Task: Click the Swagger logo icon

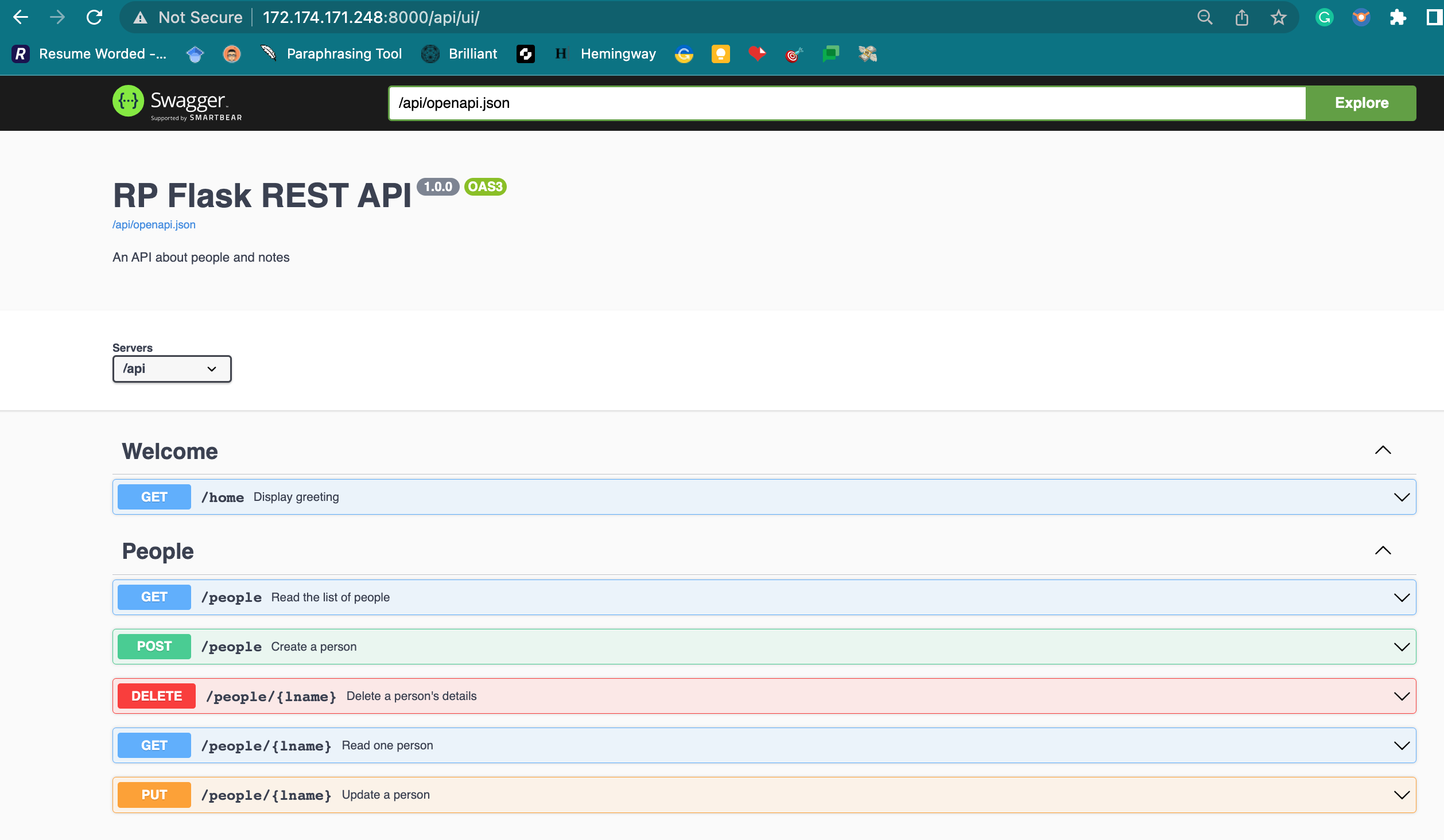Action: tap(129, 102)
